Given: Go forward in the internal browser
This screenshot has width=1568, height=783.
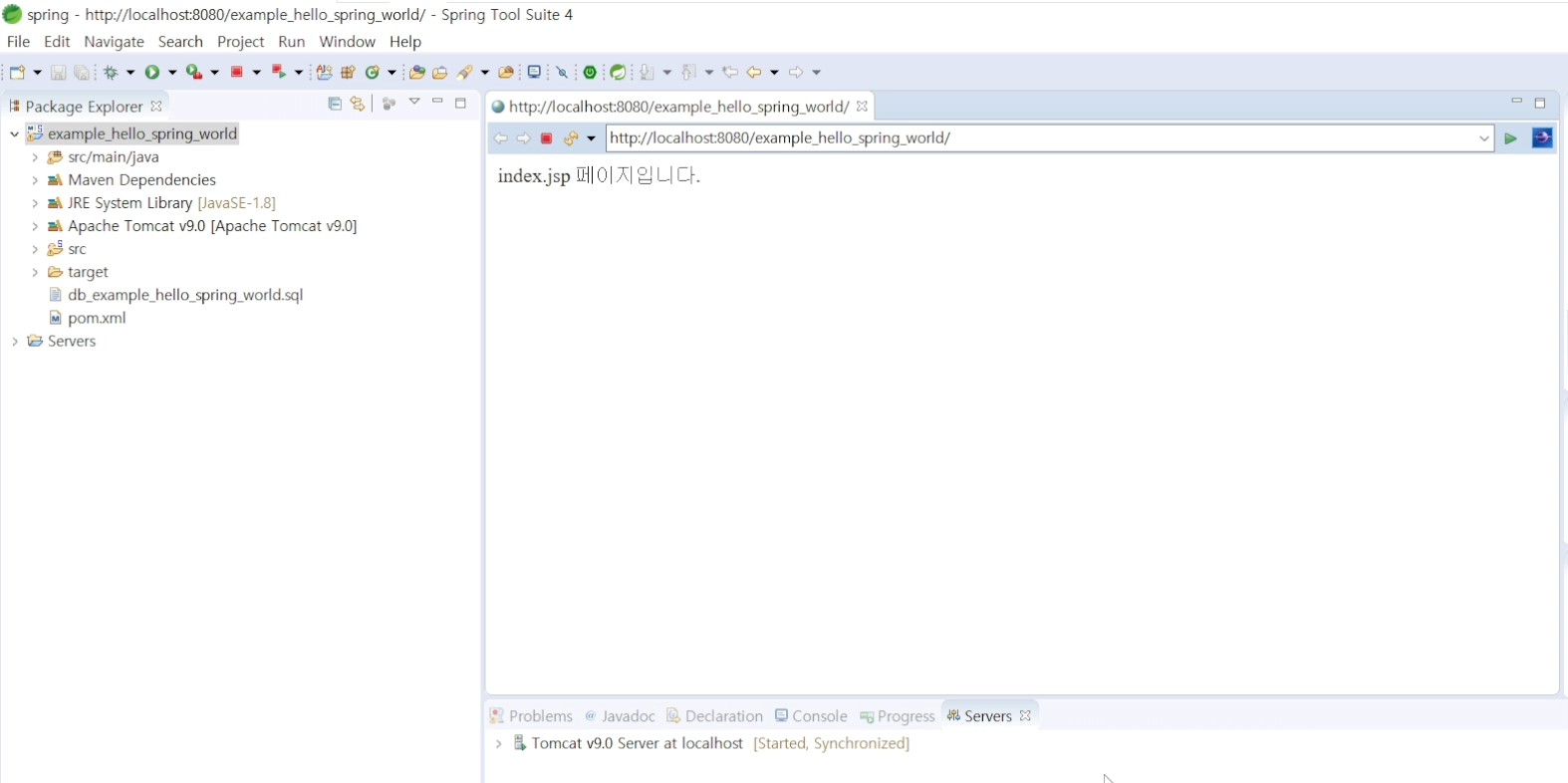Looking at the screenshot, I should 523,138.
